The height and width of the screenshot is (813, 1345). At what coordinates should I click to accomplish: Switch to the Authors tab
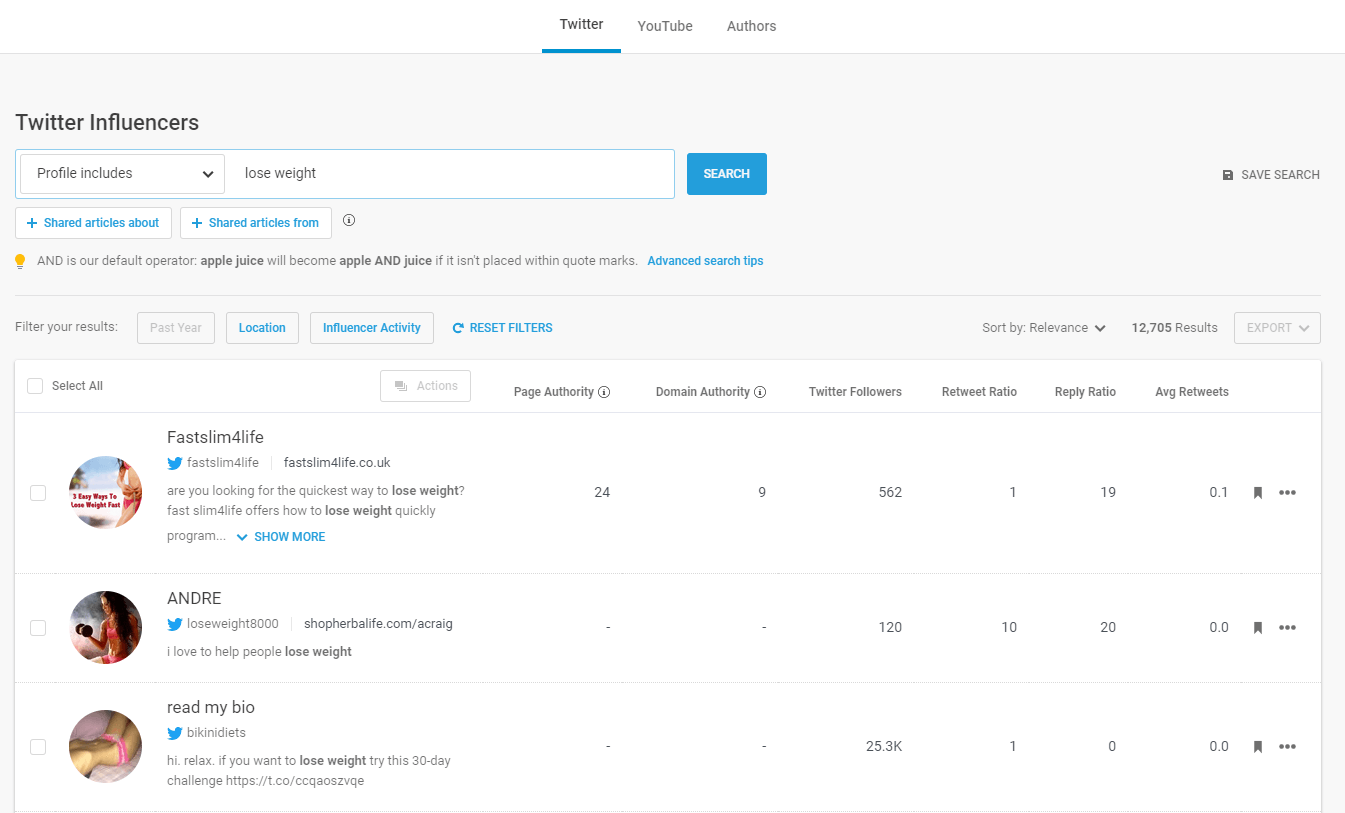[x=751, y=26]
